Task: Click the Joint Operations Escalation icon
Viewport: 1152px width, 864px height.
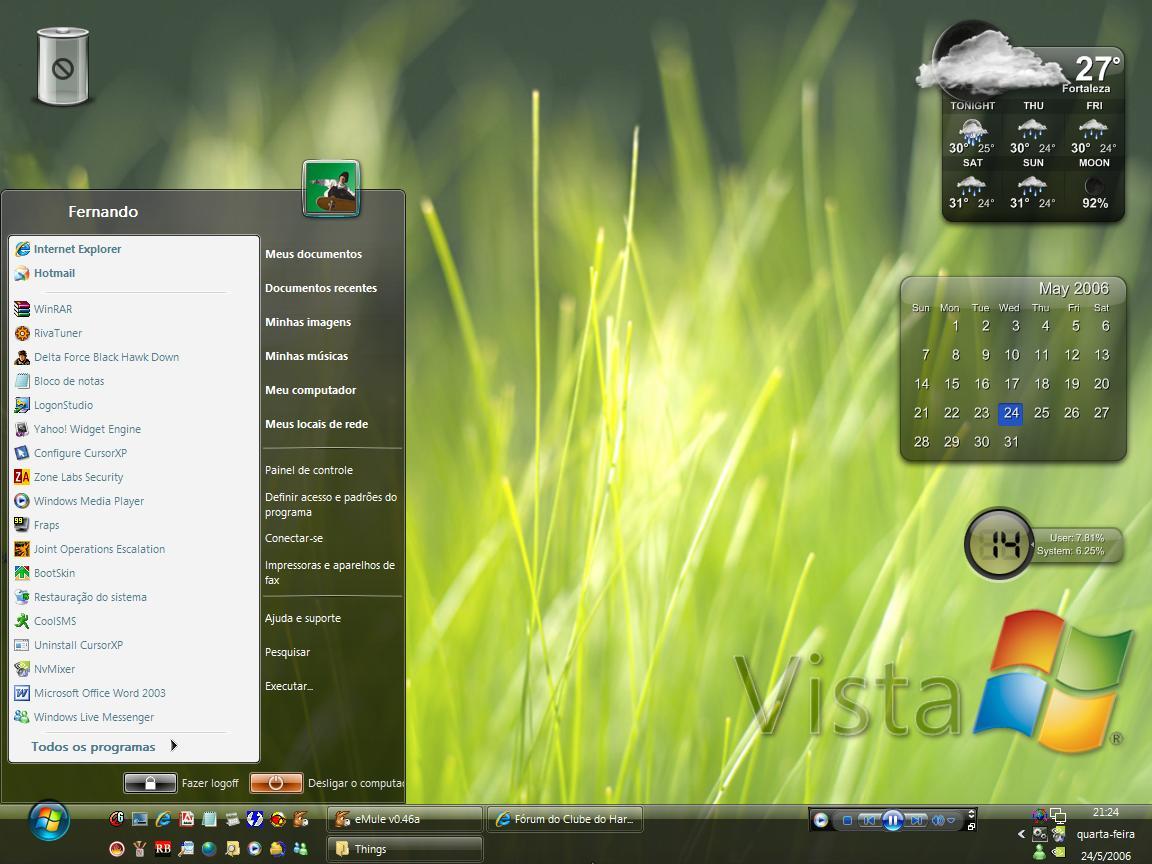Action: tap(22, 550)
